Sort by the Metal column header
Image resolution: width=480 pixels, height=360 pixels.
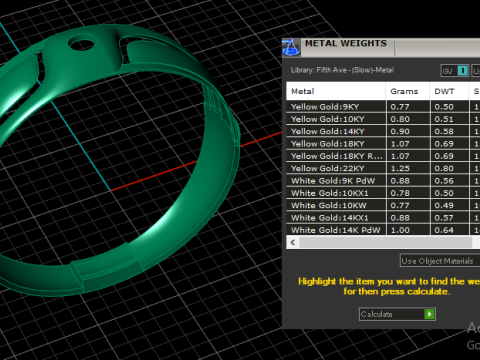[336, 91]
